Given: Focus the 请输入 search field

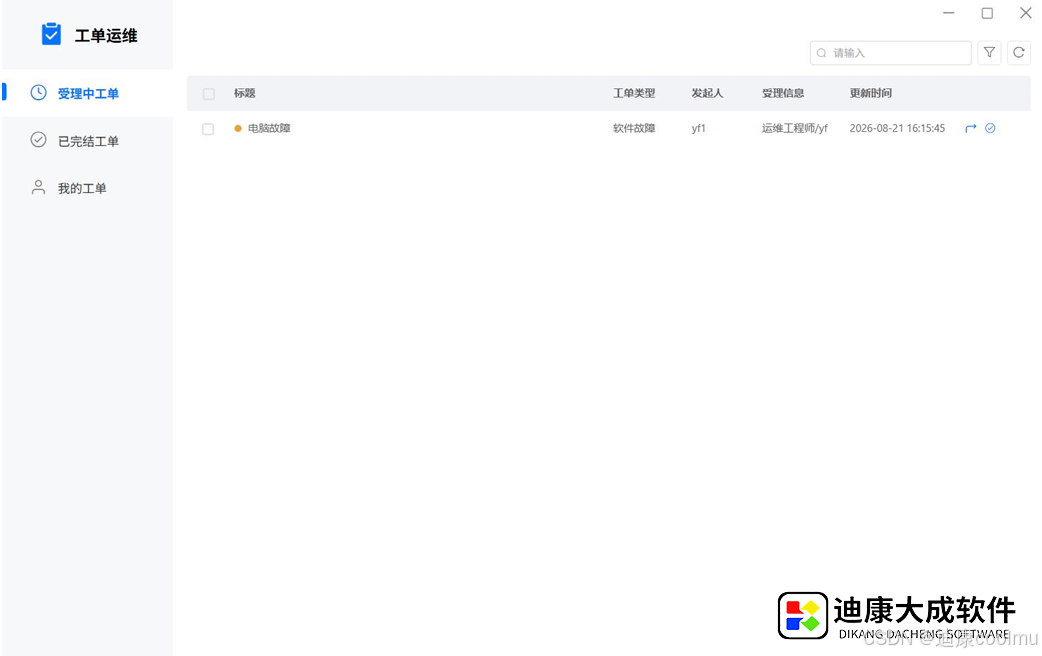Looking at the screenshot, I should (890, 53).
